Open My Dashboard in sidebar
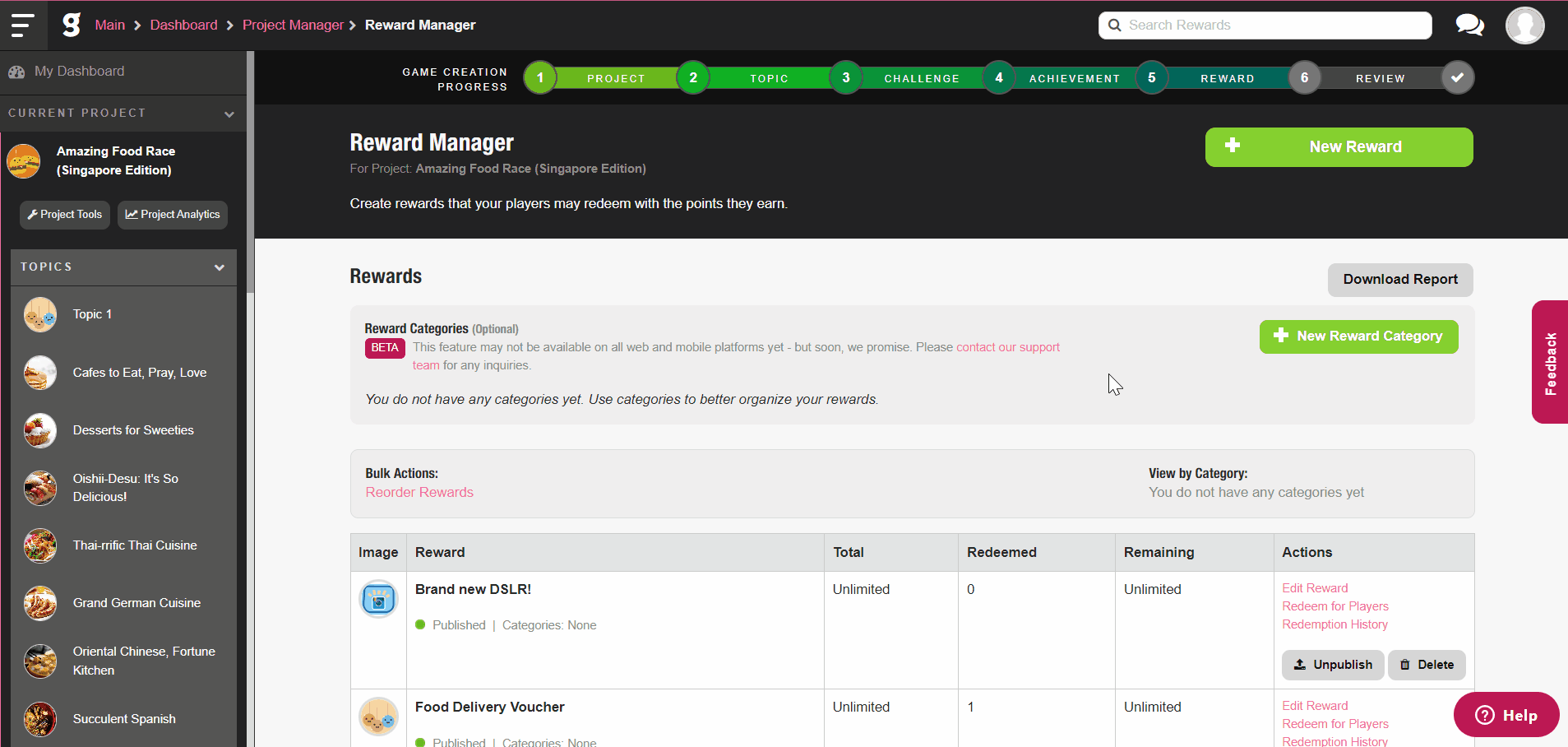This screenshot has height=747, width=1568. click(x=79, y=72)
